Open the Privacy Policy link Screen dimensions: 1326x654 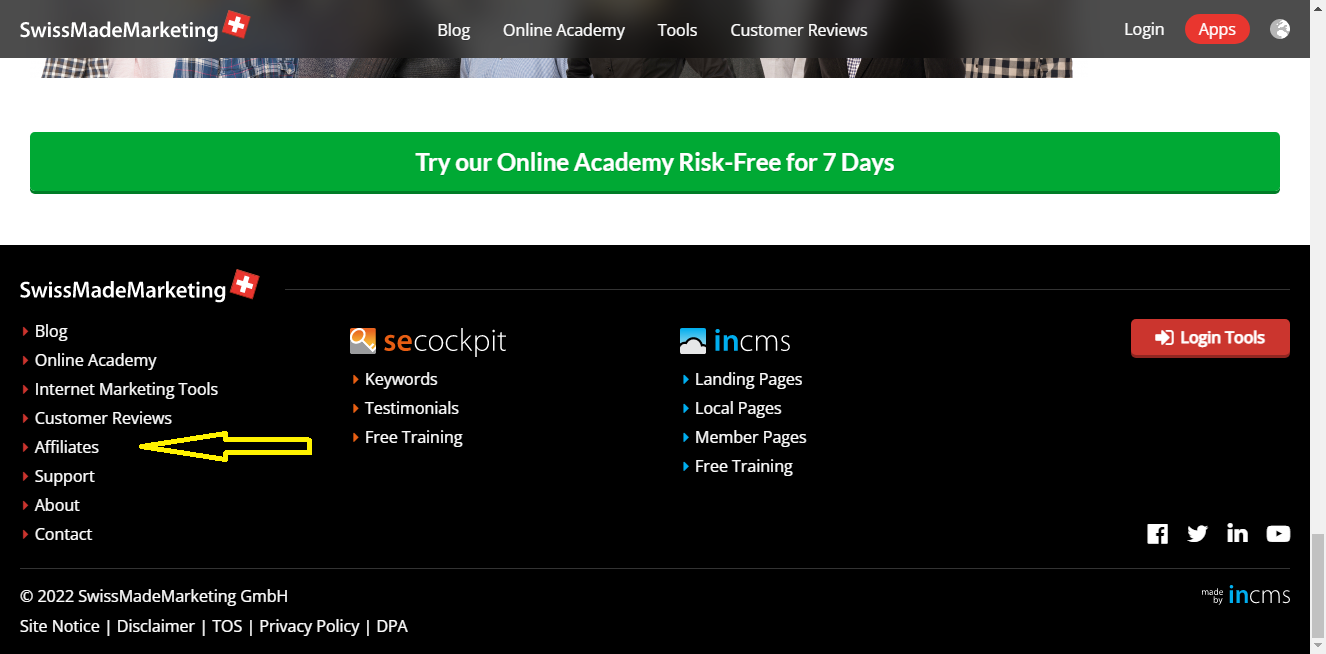309,626
